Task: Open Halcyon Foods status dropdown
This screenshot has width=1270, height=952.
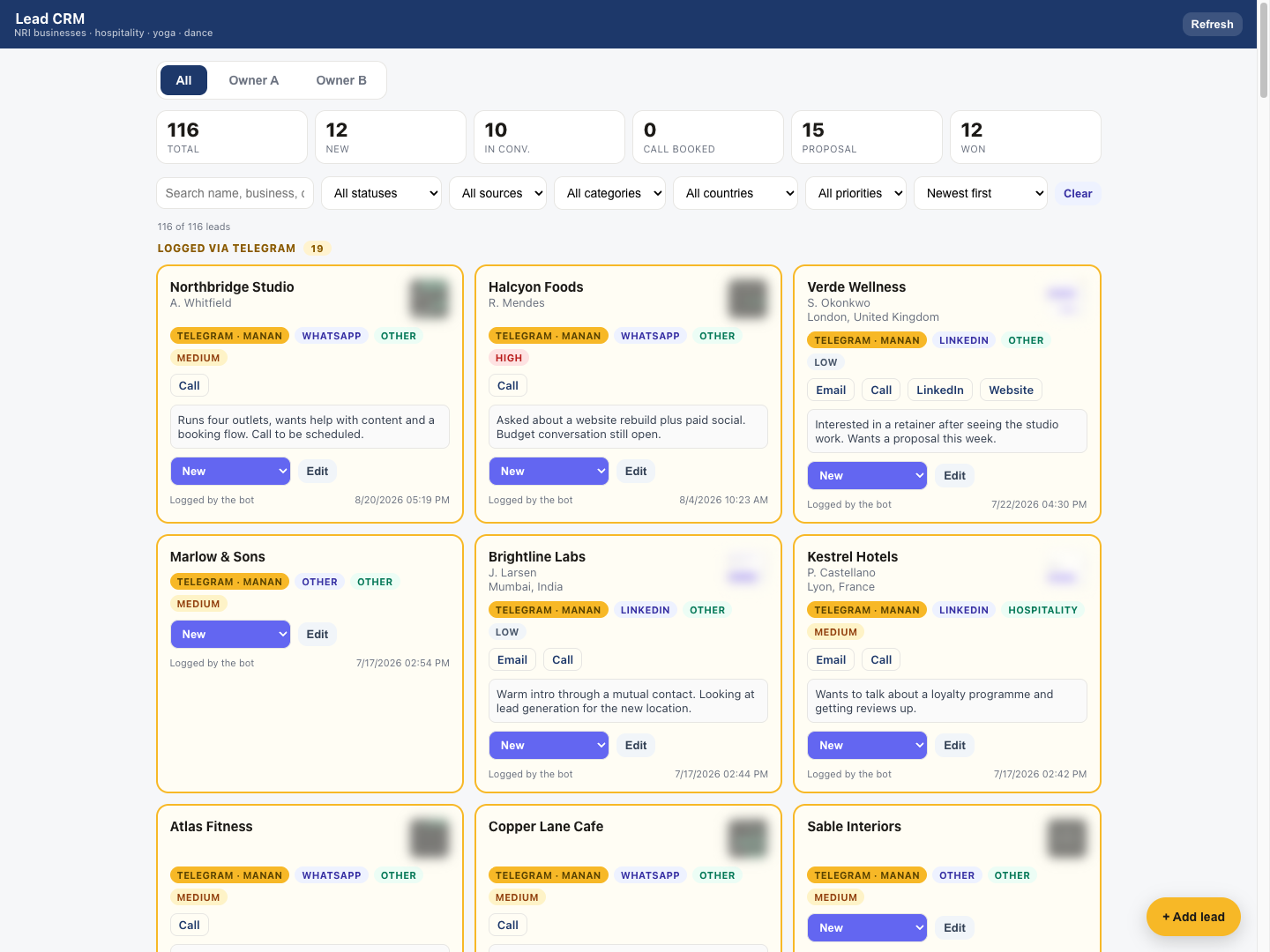Action: 549,472
